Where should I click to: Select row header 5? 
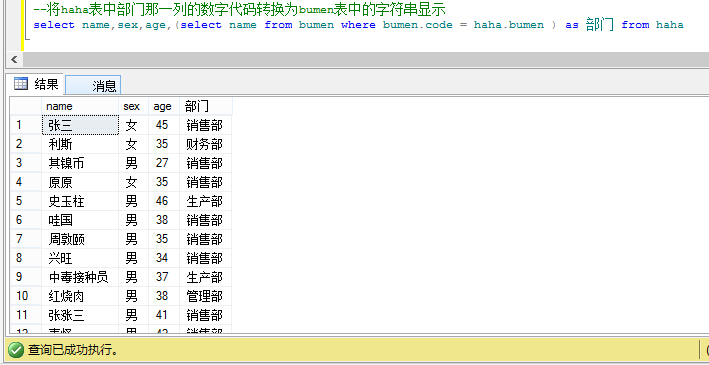click(x=26, y=201)
